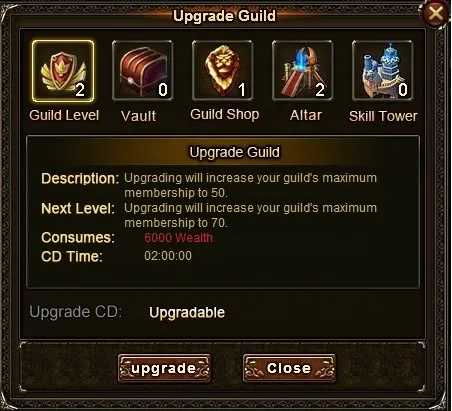Image resolution: width=452 pixels, height=411 pixels.
Task: Click the Close button at bottom
Action: point(289,368)
